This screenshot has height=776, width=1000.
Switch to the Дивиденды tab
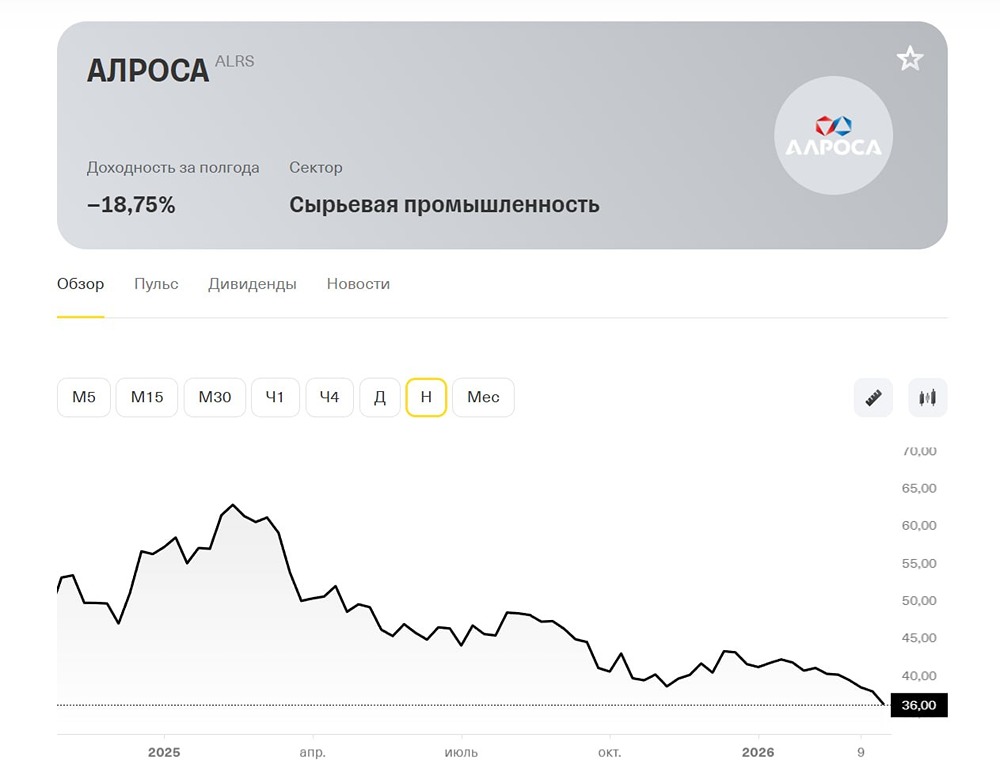[252, 284]
